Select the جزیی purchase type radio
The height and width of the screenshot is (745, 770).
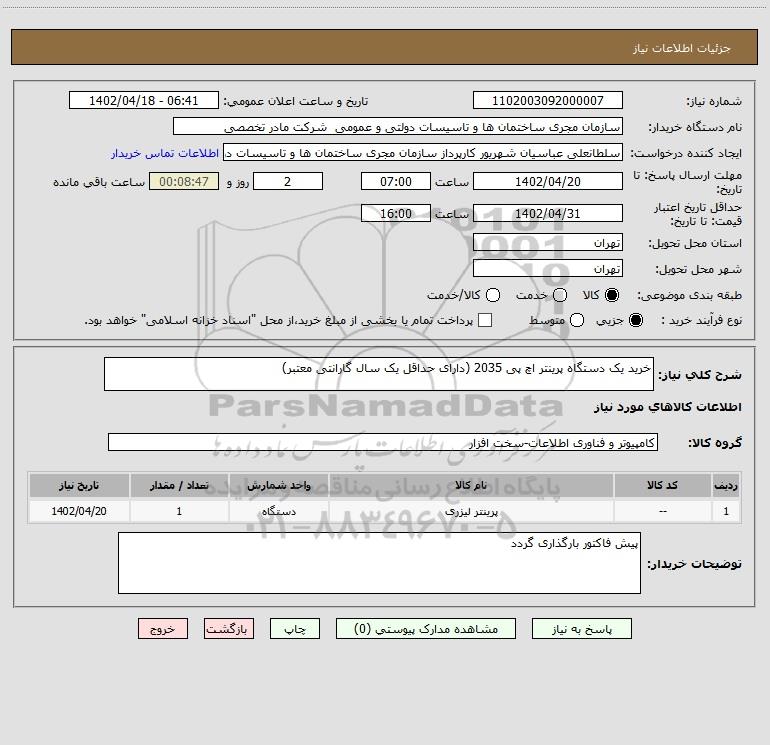(636, 320)
